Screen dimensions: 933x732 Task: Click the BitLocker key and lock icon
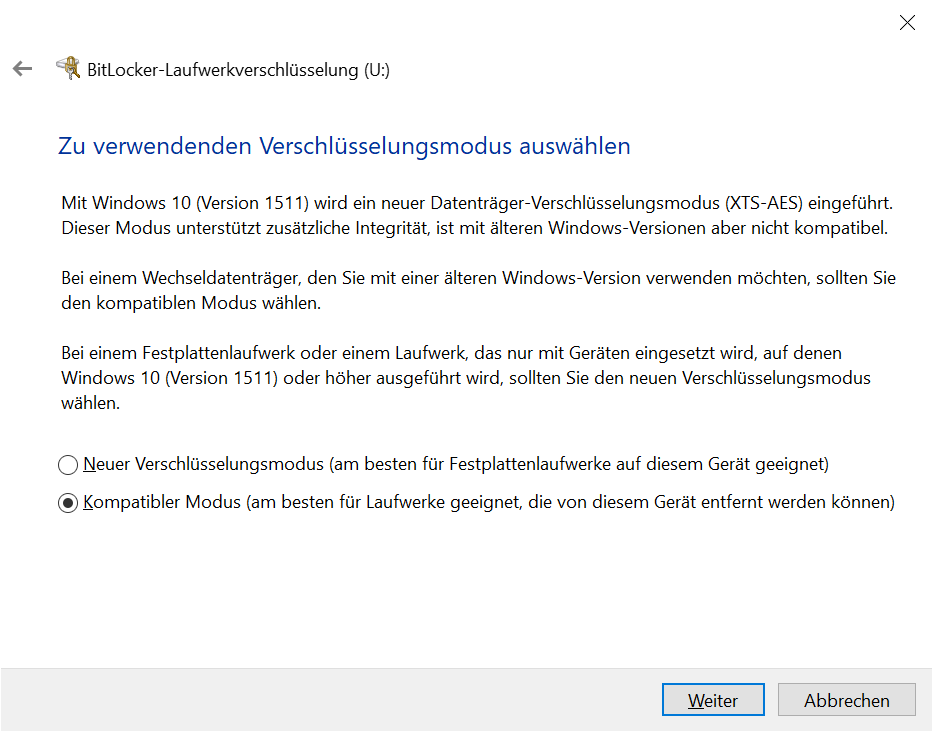tap(68, 68)
